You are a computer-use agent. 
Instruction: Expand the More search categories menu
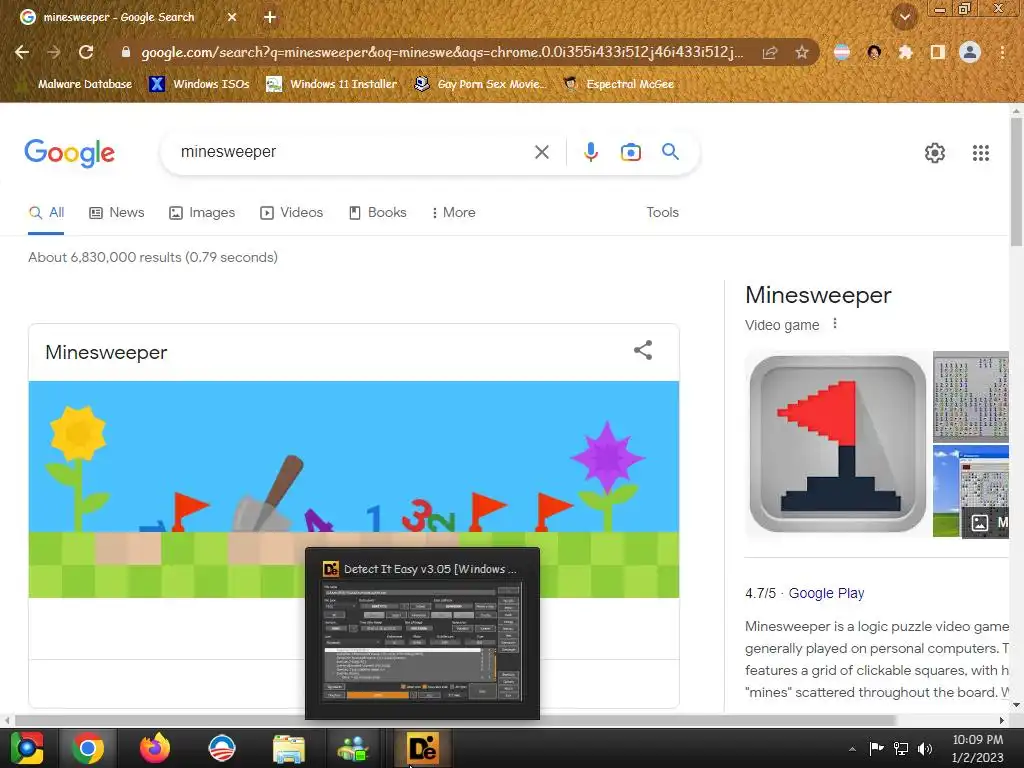pos(453,213)
